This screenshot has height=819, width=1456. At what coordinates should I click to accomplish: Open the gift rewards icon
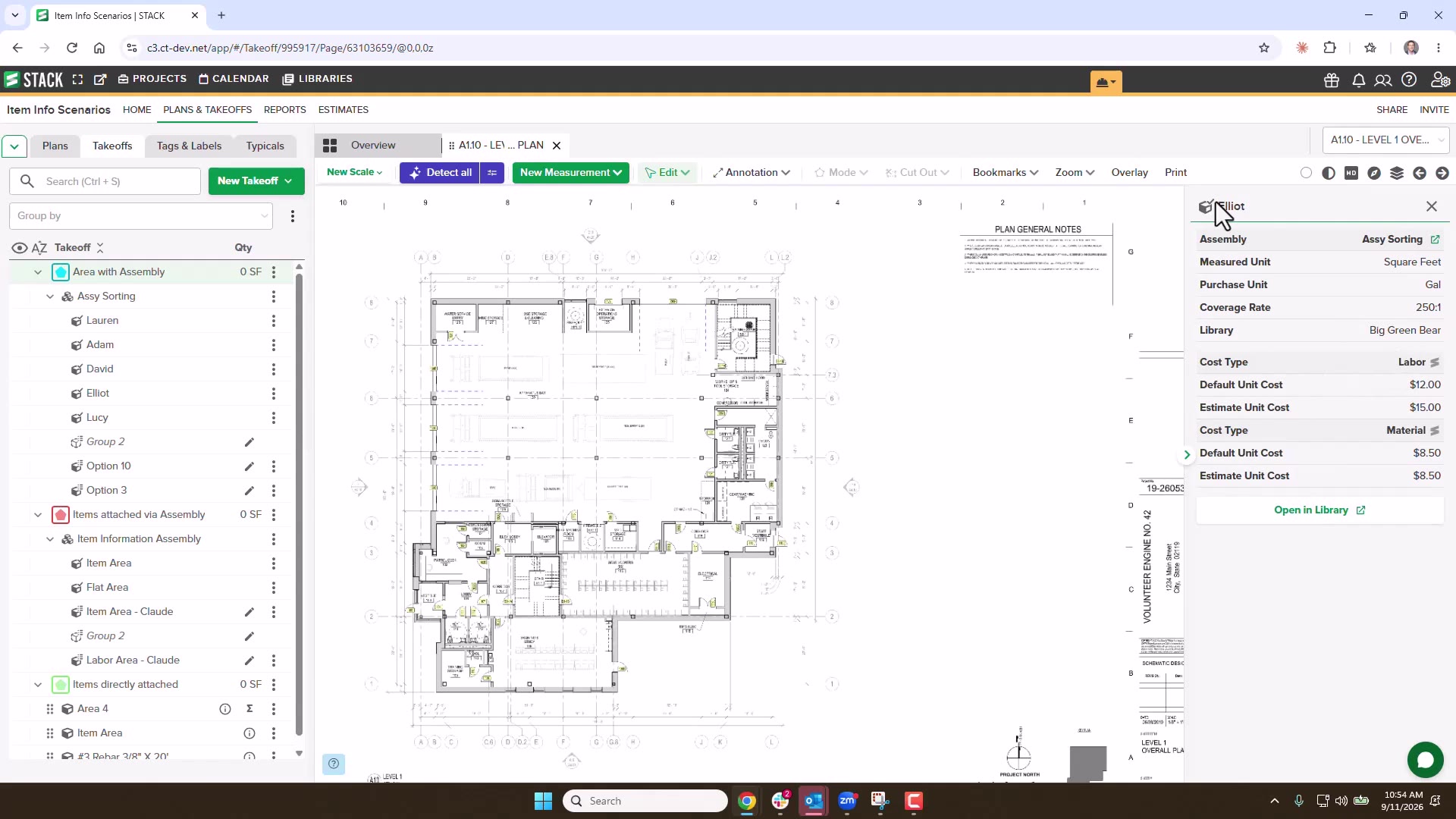coord(1332,80)
